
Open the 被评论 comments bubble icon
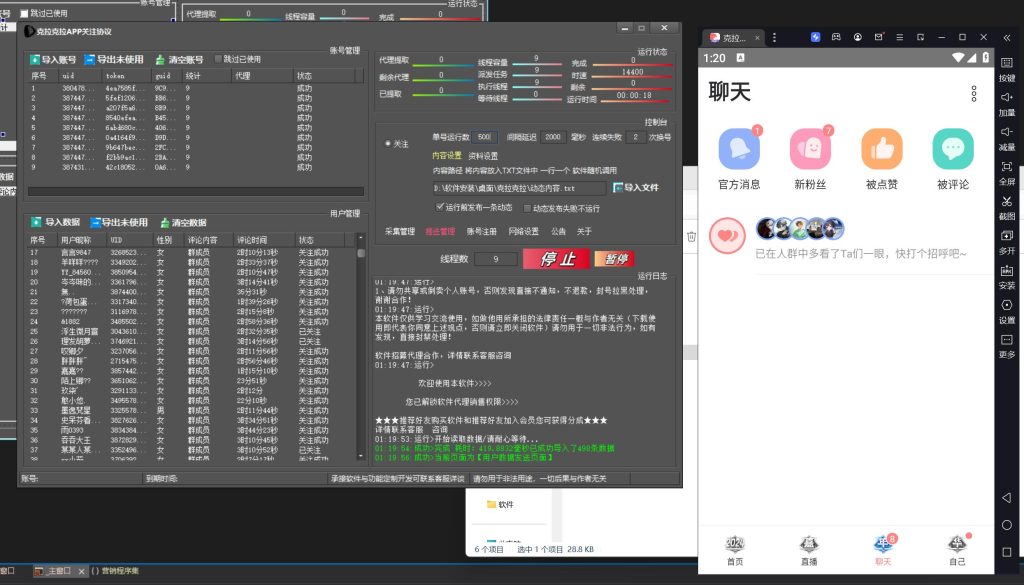click(x=952, y=149)
